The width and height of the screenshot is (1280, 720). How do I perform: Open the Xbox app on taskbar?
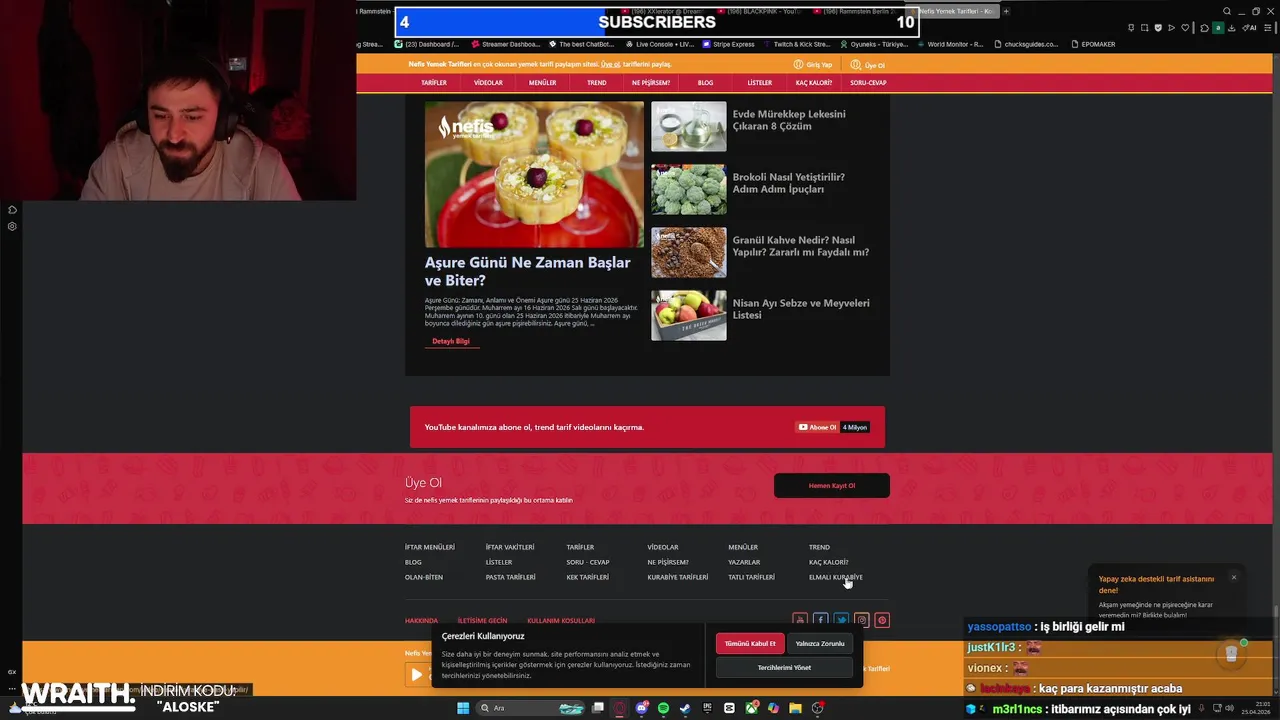coord(751,708)
